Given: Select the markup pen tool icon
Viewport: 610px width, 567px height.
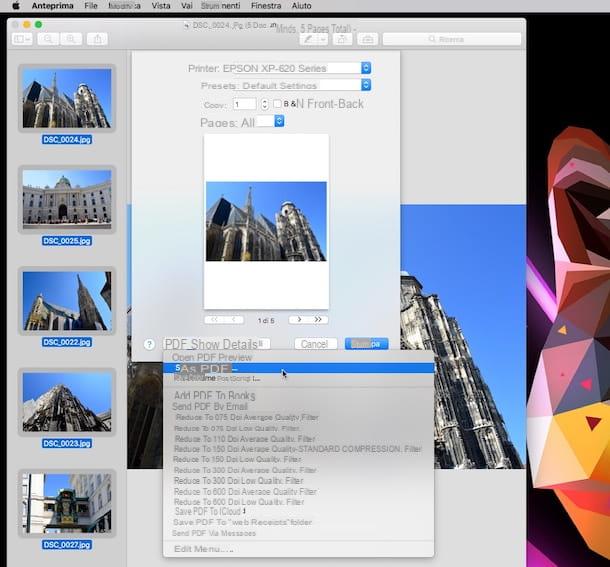Looking at the screenshot, I should coord(309,39).
